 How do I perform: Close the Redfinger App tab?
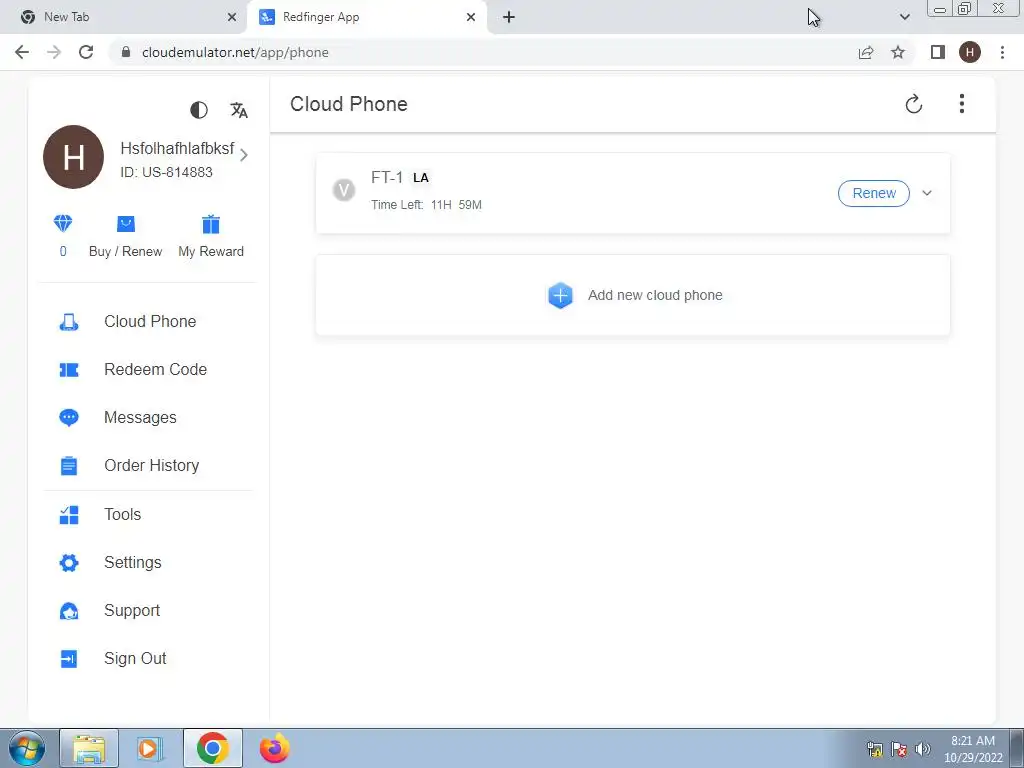click(471, 17)
